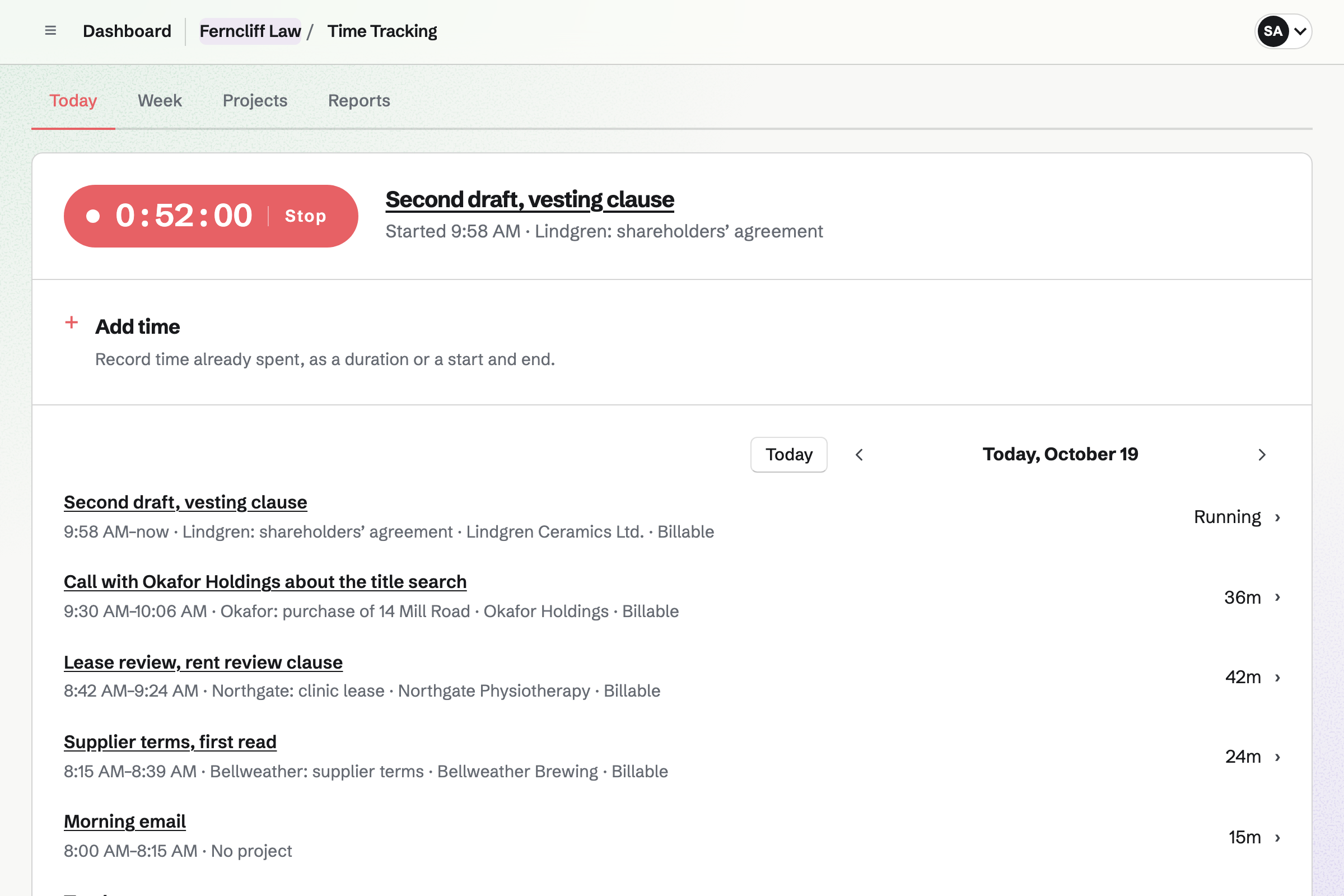
Task: Open the Dashboard link in header
Action: 127,31
